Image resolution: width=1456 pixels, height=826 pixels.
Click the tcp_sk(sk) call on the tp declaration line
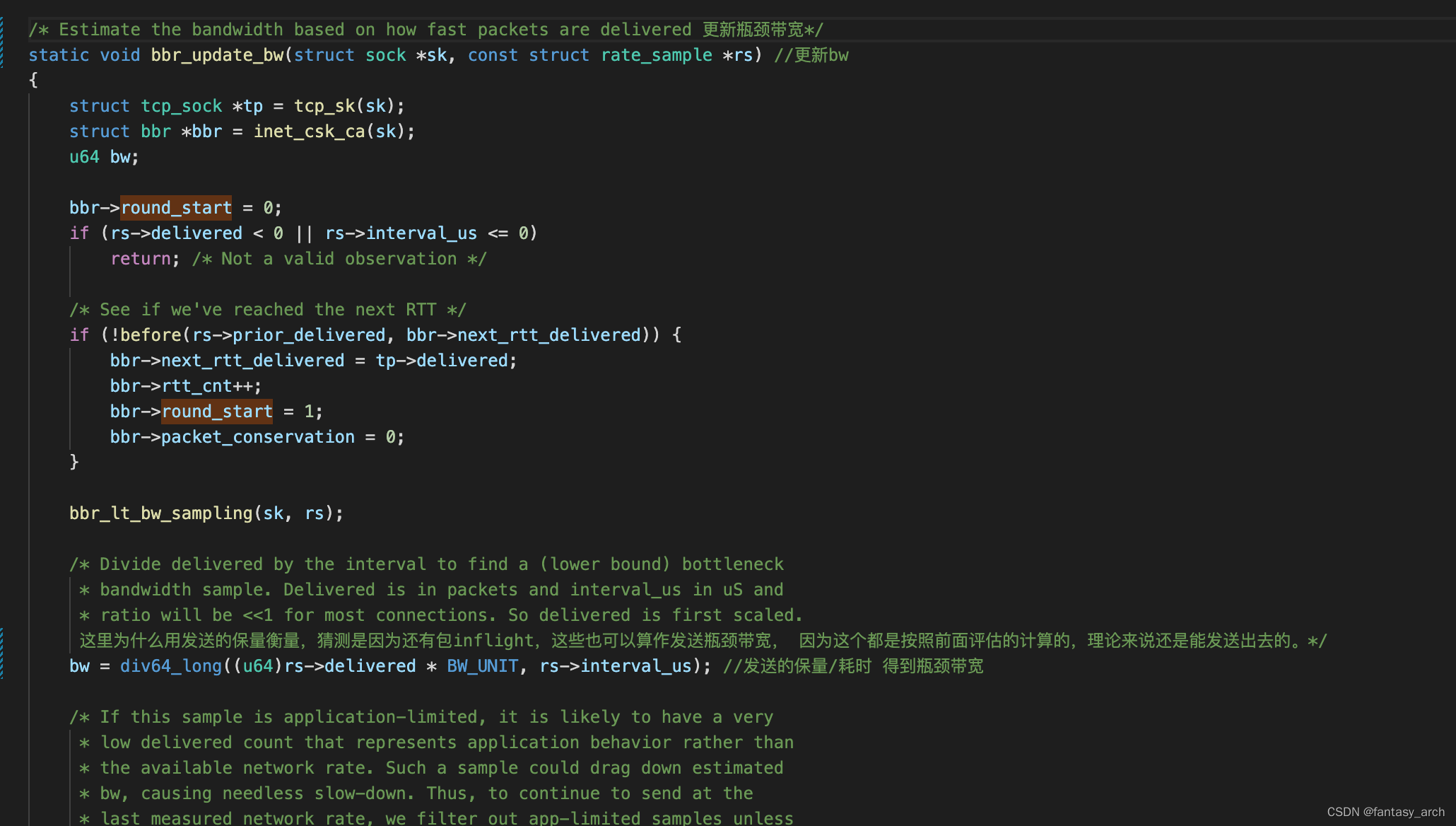pyautogui.click(x=346, y=105)
